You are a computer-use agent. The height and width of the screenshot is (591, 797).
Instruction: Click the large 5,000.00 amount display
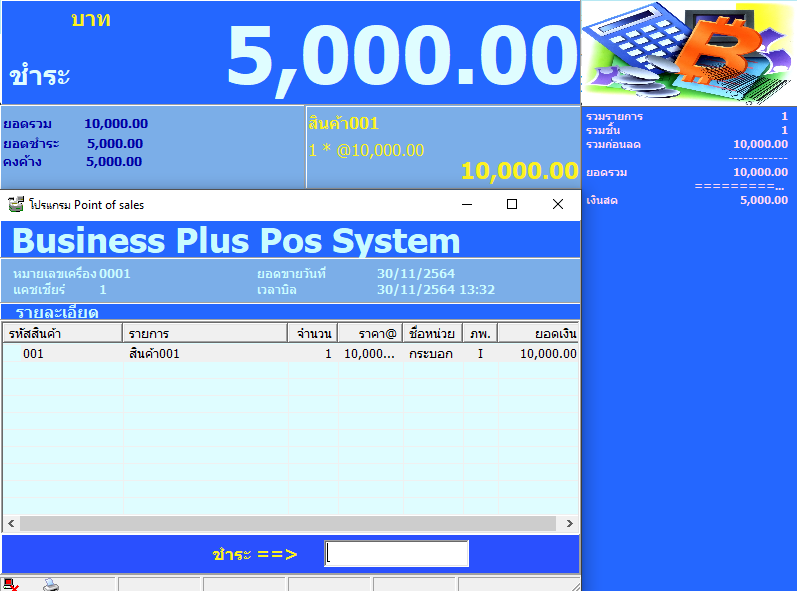point(400,55)
